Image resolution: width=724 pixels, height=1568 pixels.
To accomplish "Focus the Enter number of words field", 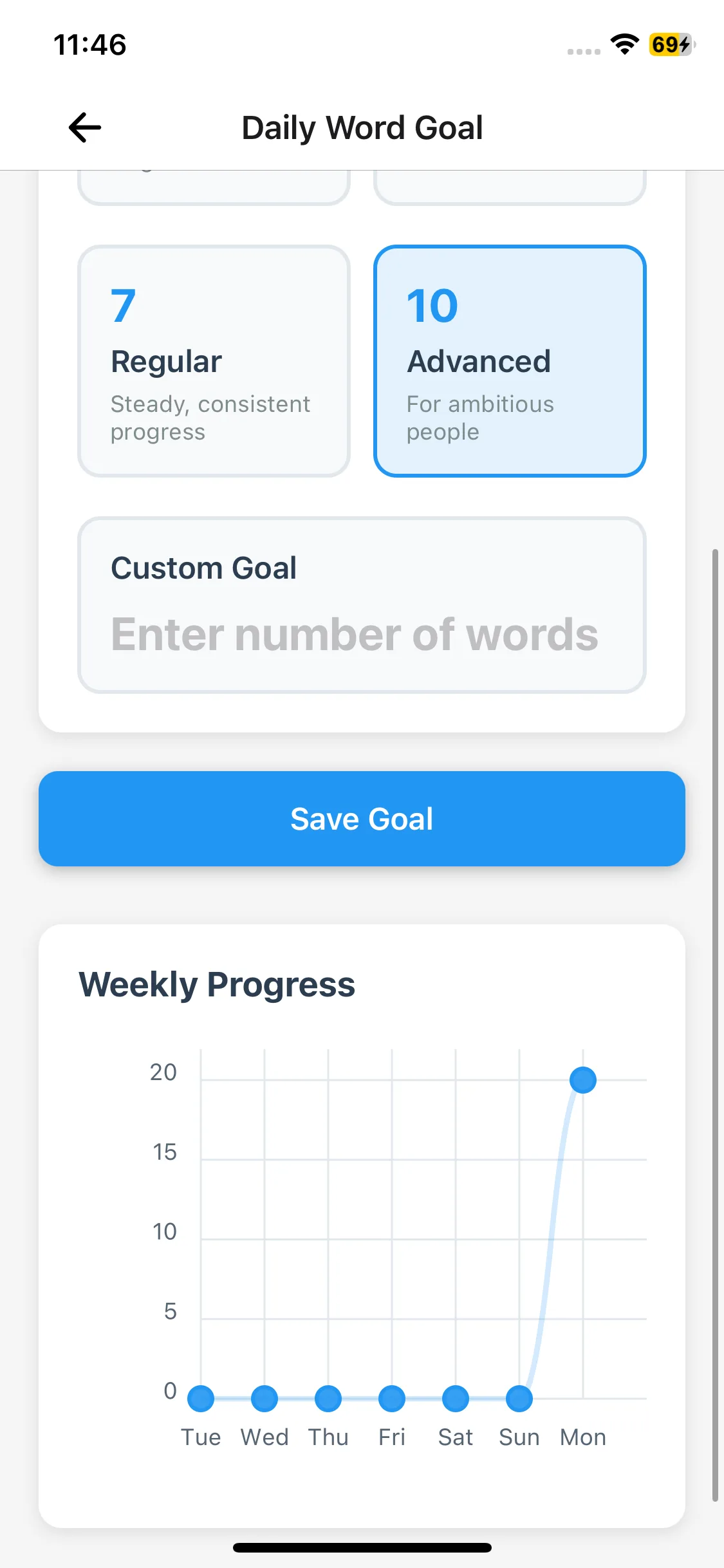I will point(362,635).
